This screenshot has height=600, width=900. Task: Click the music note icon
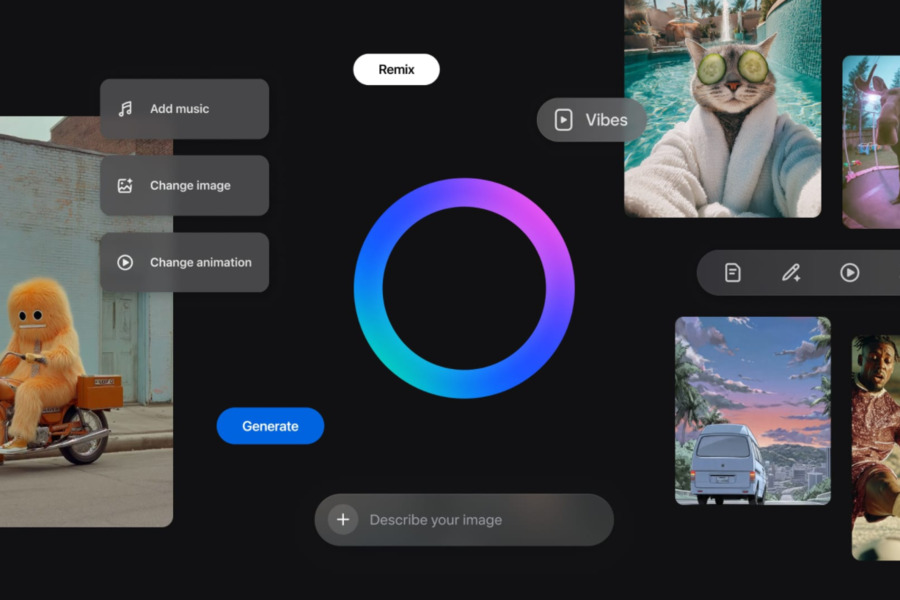pyautogui.click(x=125, y=109)
